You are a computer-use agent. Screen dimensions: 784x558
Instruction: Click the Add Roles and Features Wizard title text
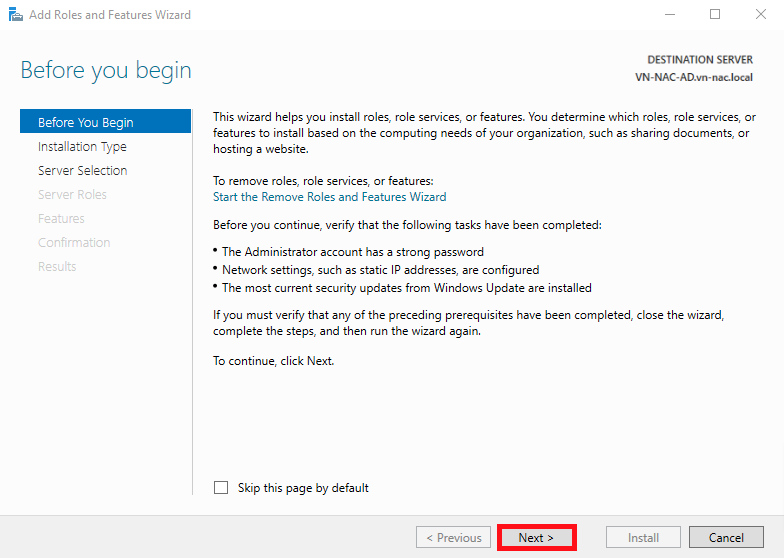pos(110,15)
